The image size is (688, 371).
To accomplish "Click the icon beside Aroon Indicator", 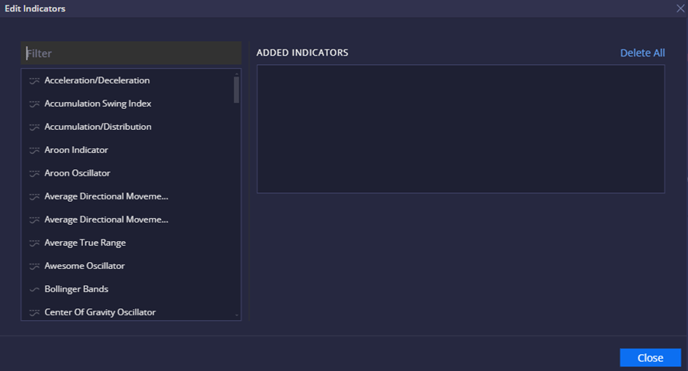I will pyautogui.click(x=34, y=150).
